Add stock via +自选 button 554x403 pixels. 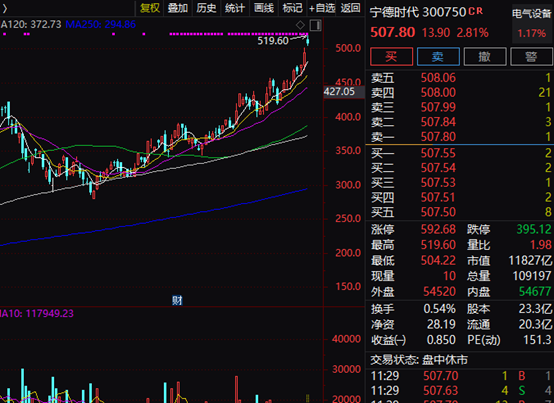[322, 8]
